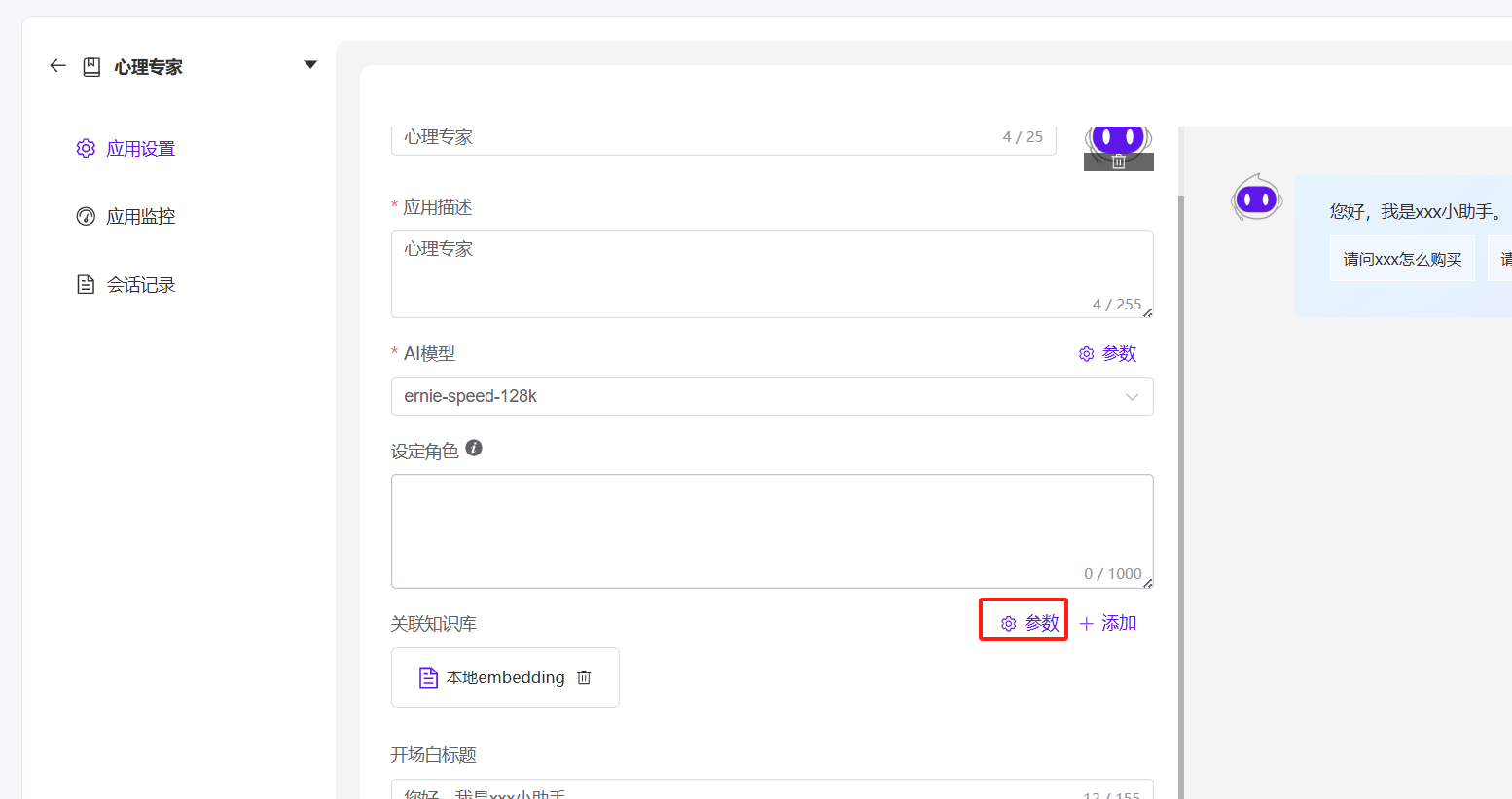Delete the 本地embedding knowledge base via trash icon
This screenshot has height=799, width=1512.
coord(584,677)
